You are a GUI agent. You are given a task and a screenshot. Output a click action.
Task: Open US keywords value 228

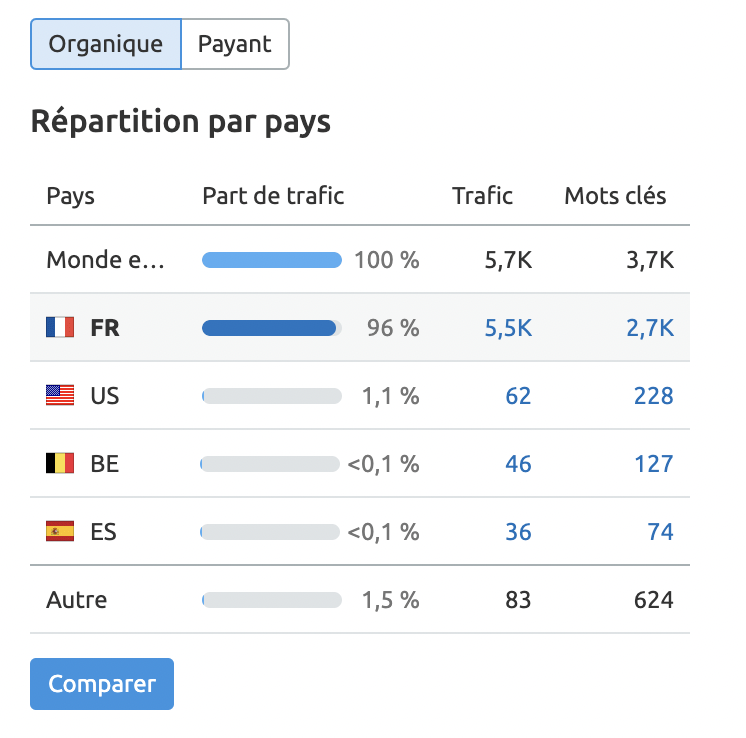point(654,396)
